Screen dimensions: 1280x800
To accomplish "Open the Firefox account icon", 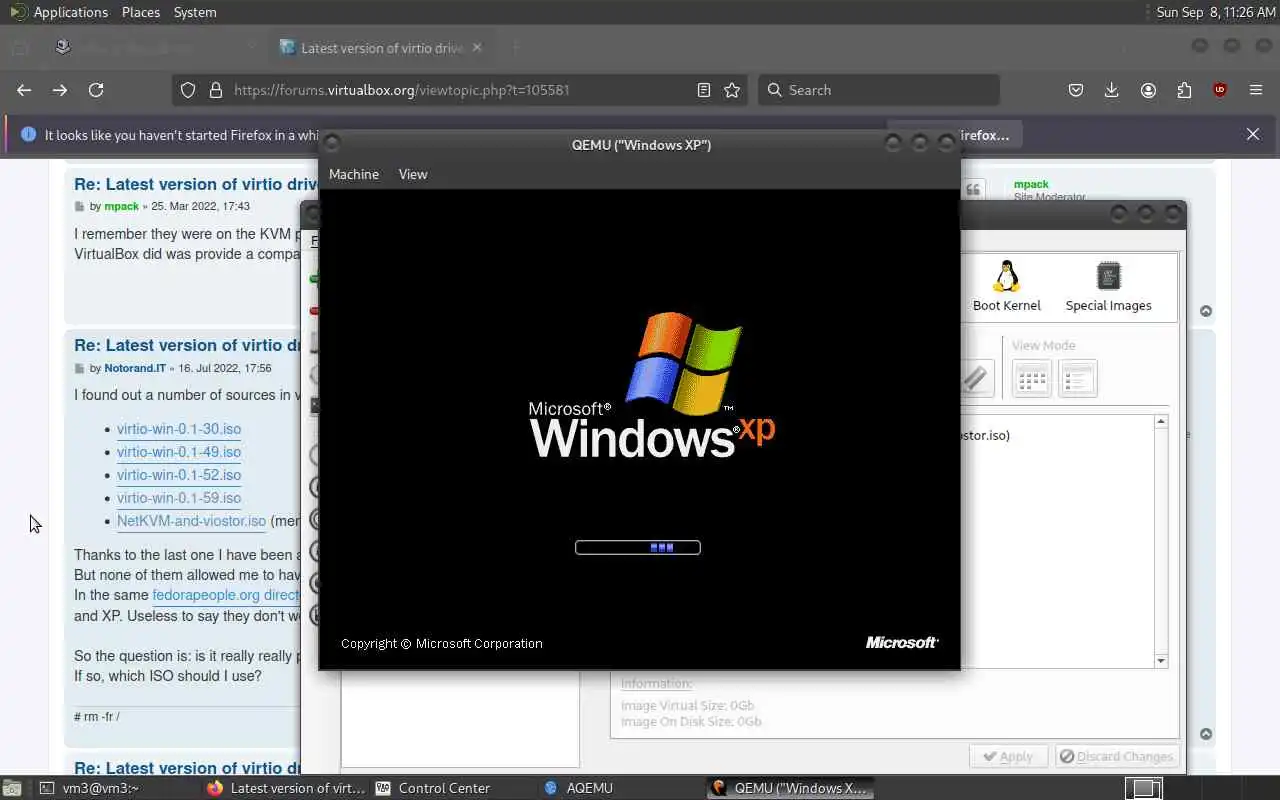I will [x=1148, y=90].
